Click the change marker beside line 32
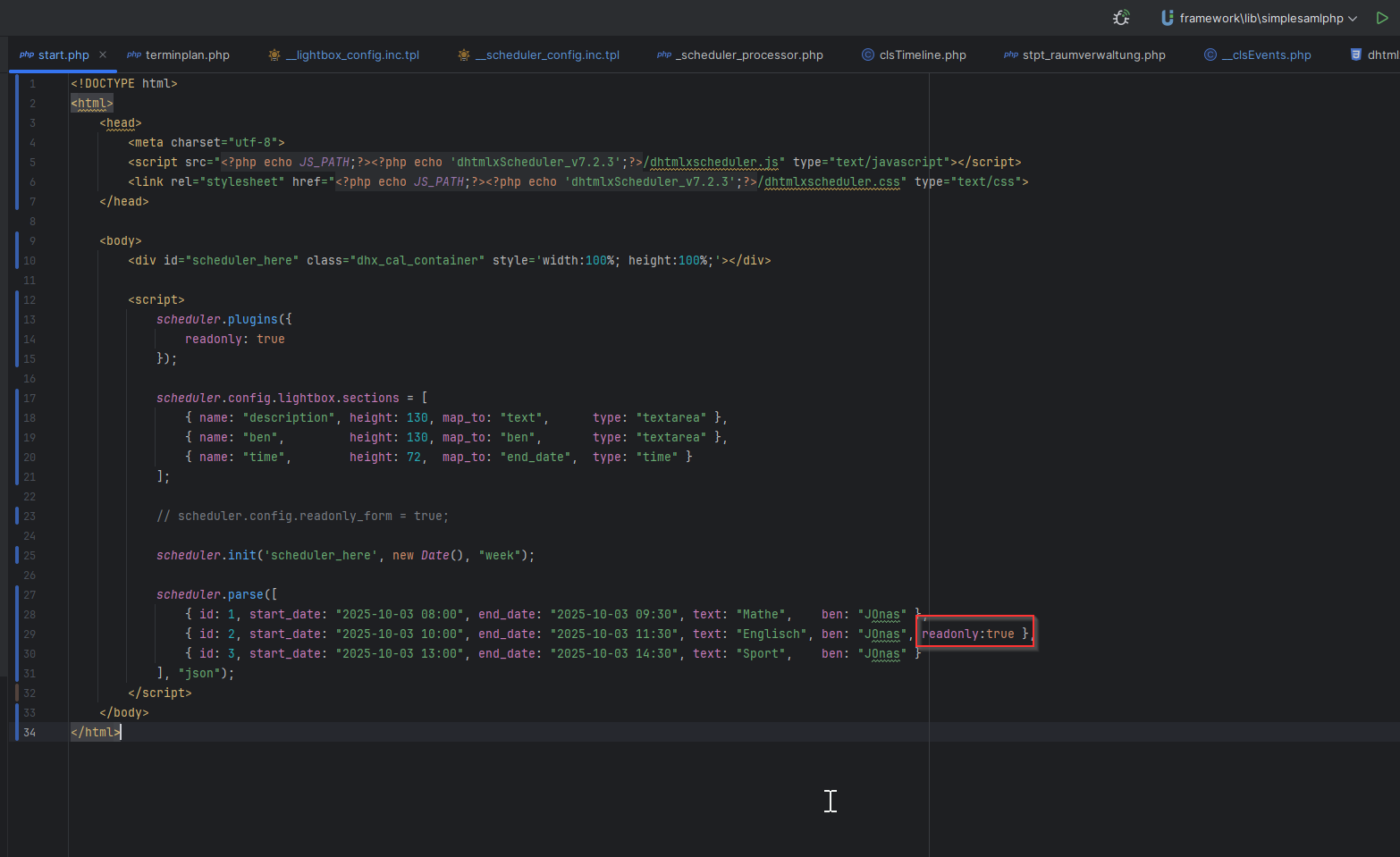 17,693
